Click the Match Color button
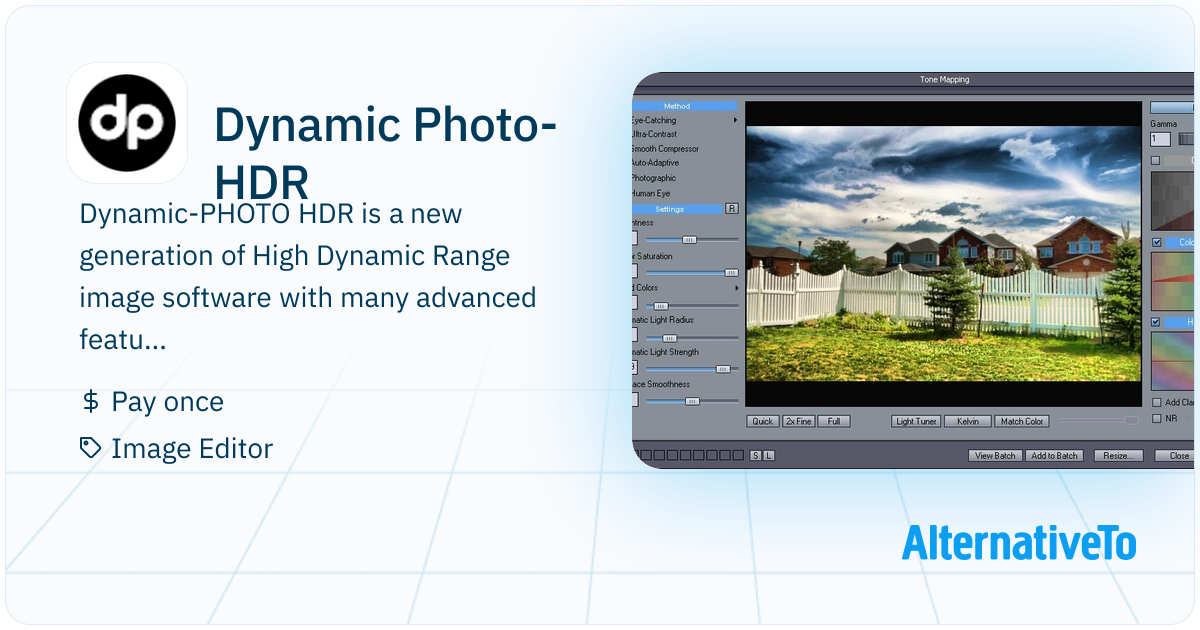This screenshot has width=1200, height=630. coord(1022,421)
